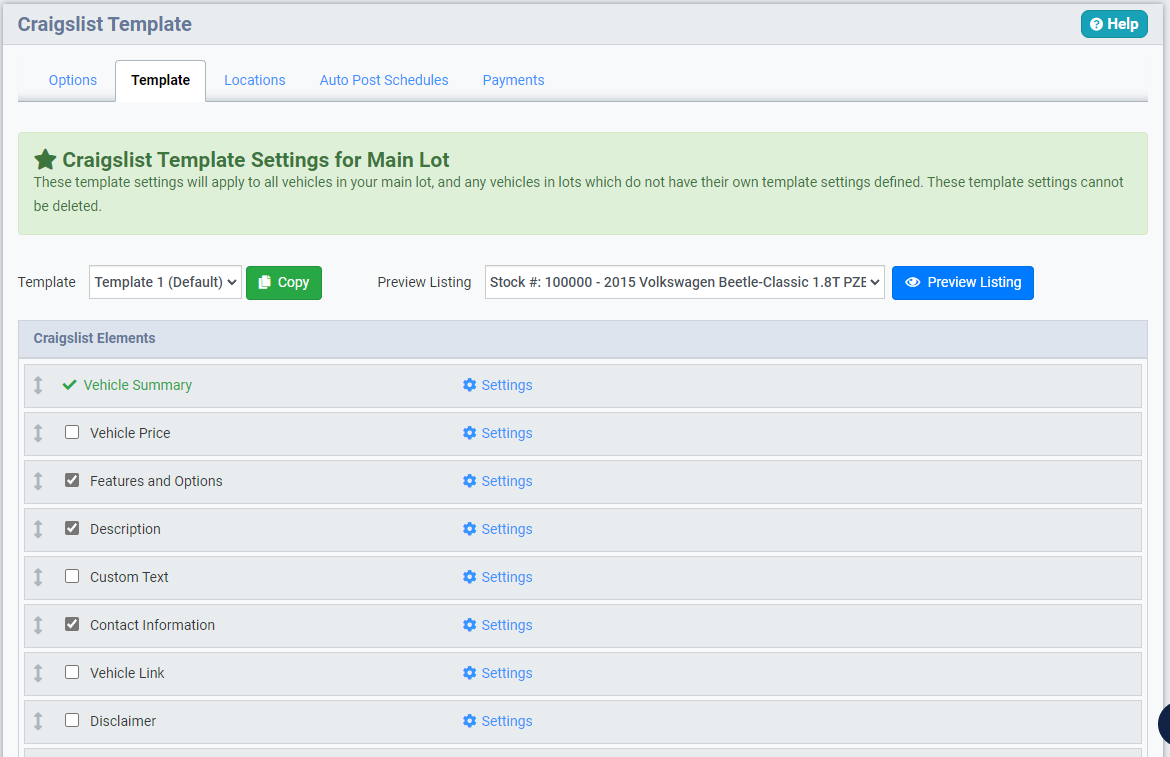The height and width of the screenshot is (757, 1170).
Task: Check the Custom Text element checkbox
Action: pyautogui.click(x=71, y=575)
